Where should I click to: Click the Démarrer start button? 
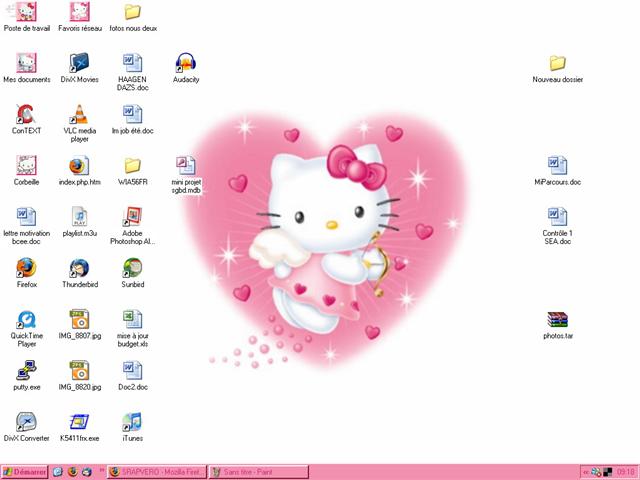click(24, 471)
